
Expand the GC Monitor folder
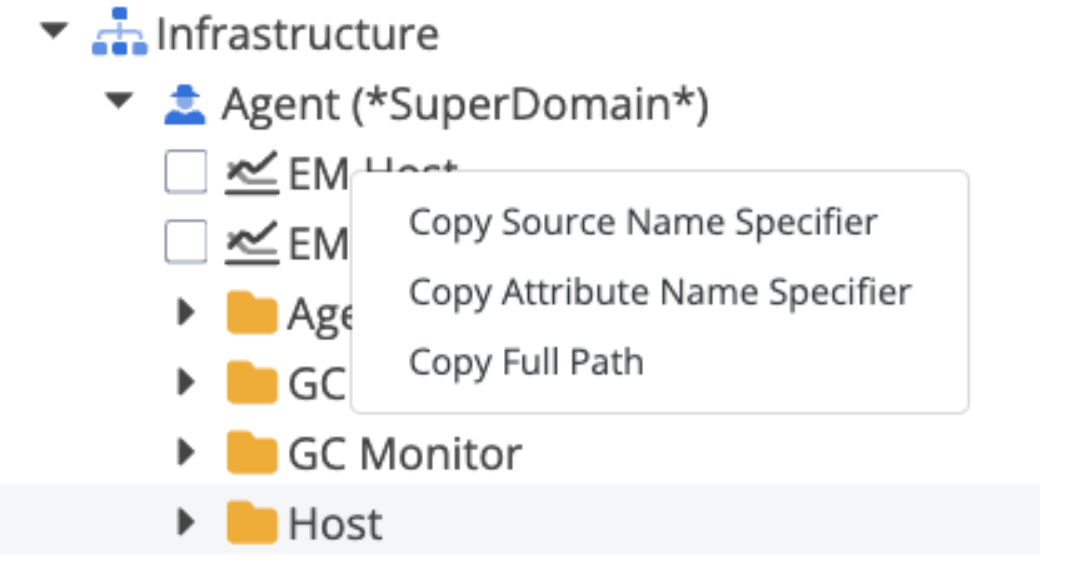click(185, 454)
